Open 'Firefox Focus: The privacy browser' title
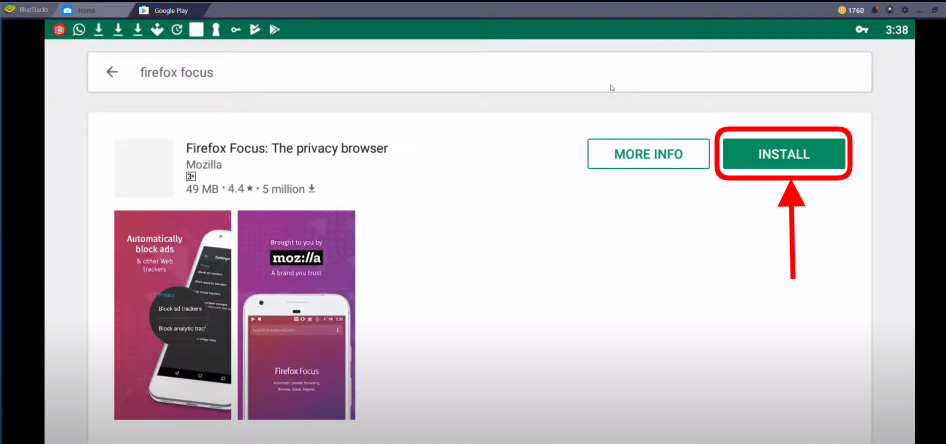Screen dimensions: 946x444 287,148
